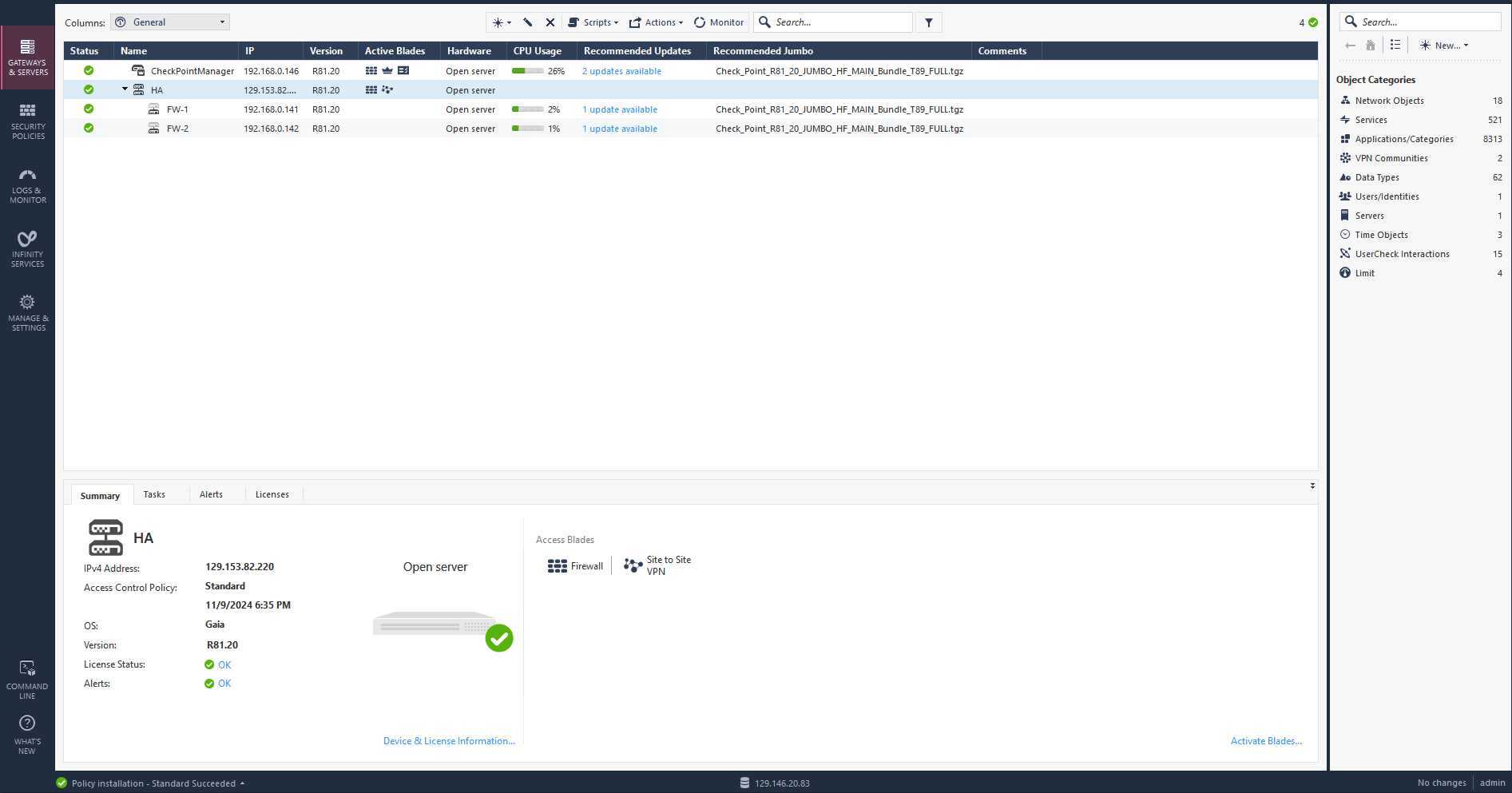Sort by the Recommended Jumbo column header
This screenshot has width=1512, height=793.
(x=839, y=51)
